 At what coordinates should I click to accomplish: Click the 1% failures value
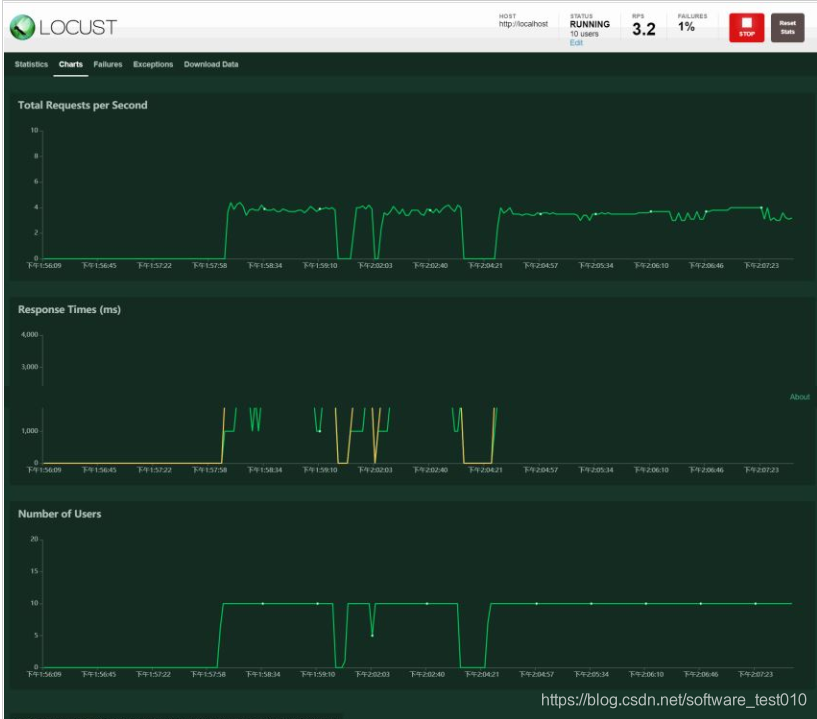point(686,27)
